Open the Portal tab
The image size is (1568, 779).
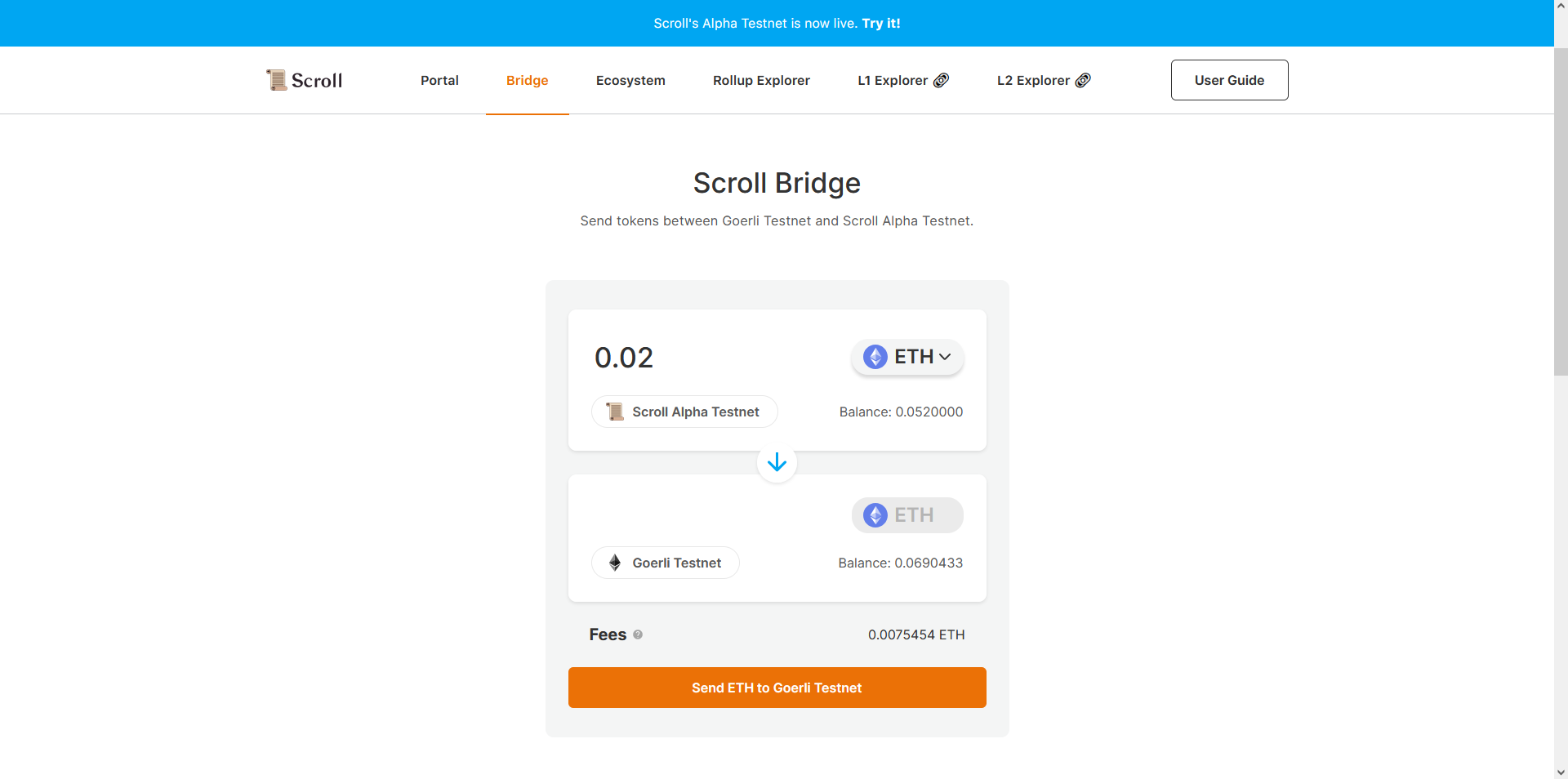439,80
